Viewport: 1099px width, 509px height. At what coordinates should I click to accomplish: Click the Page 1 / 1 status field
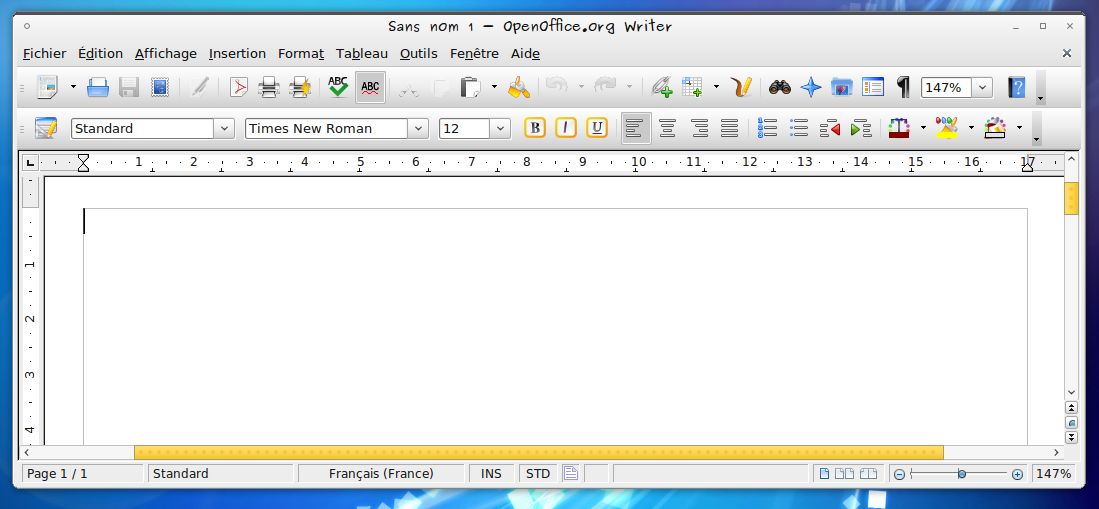coord(83,473)
